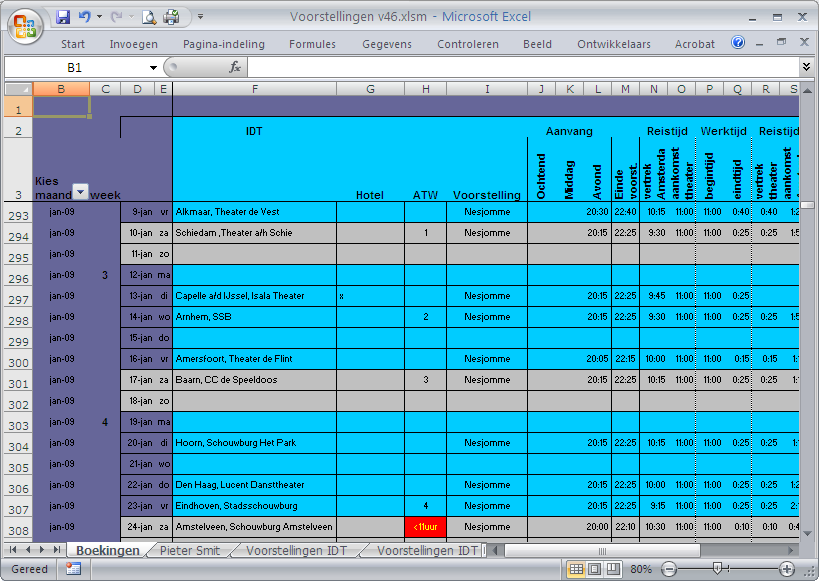Open the Controleren ribbon tab
The width and height of the screenshot is (819, 581).
[468, 44]
